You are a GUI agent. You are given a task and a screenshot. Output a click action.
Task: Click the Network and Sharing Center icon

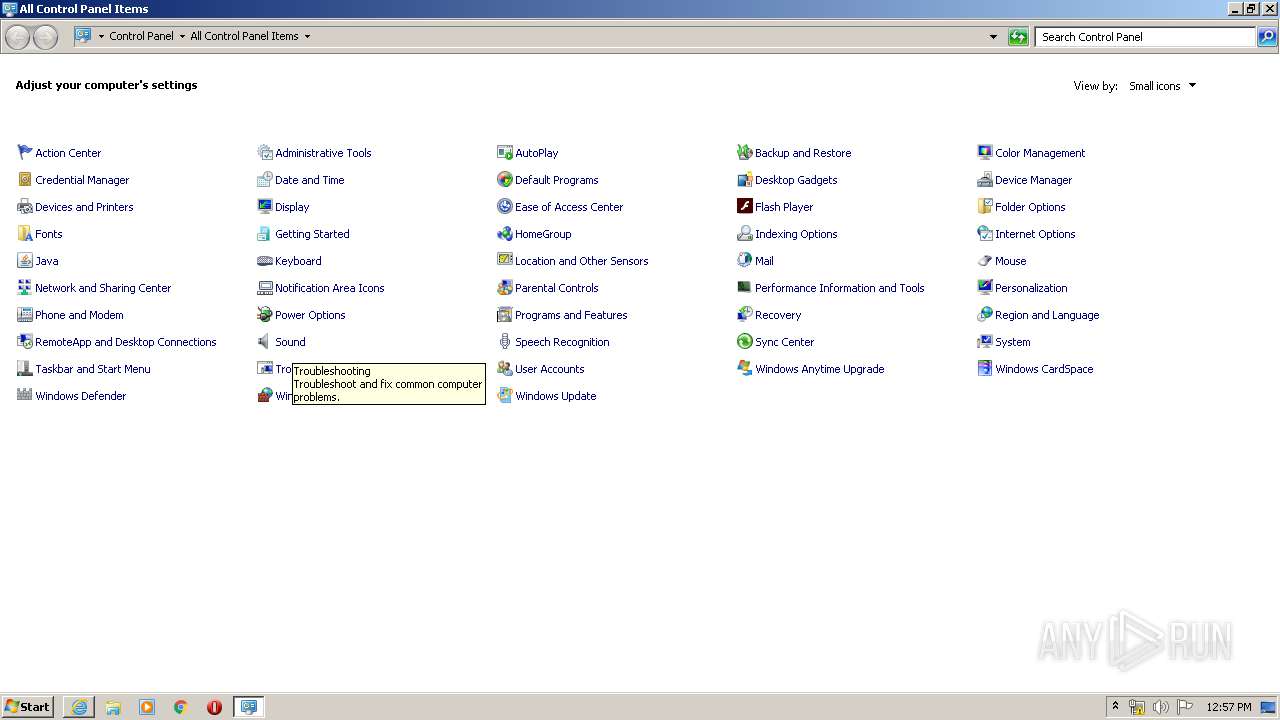click(25, 288)
